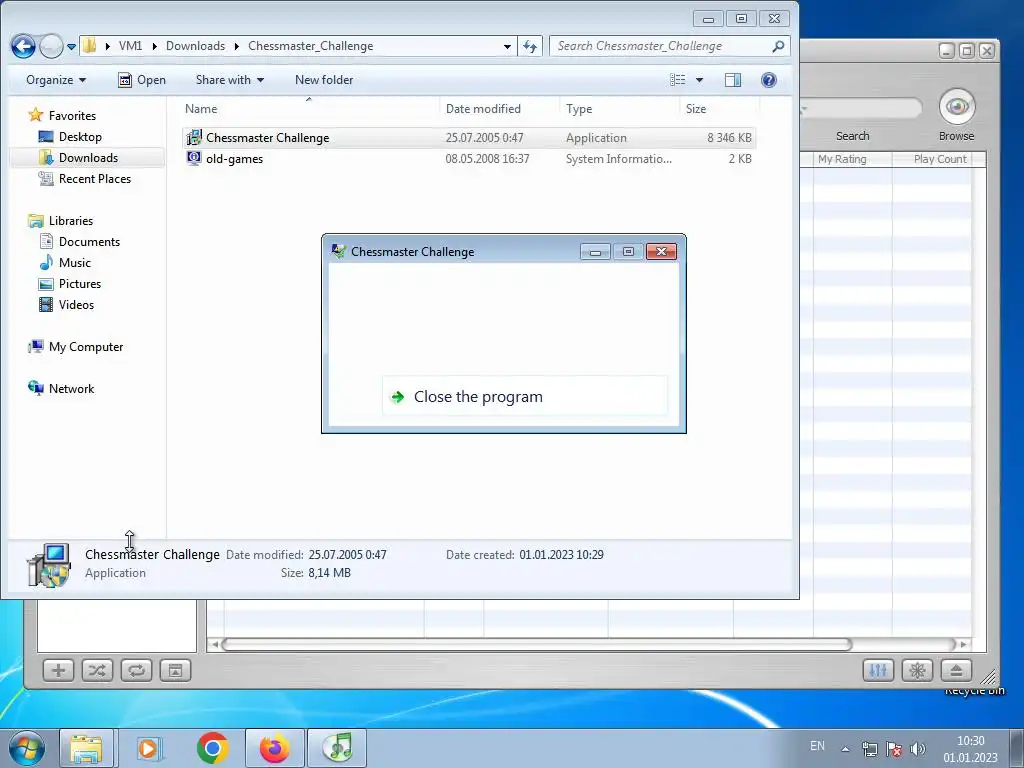
Task: Open the volume tray icon
Action: 918,749
